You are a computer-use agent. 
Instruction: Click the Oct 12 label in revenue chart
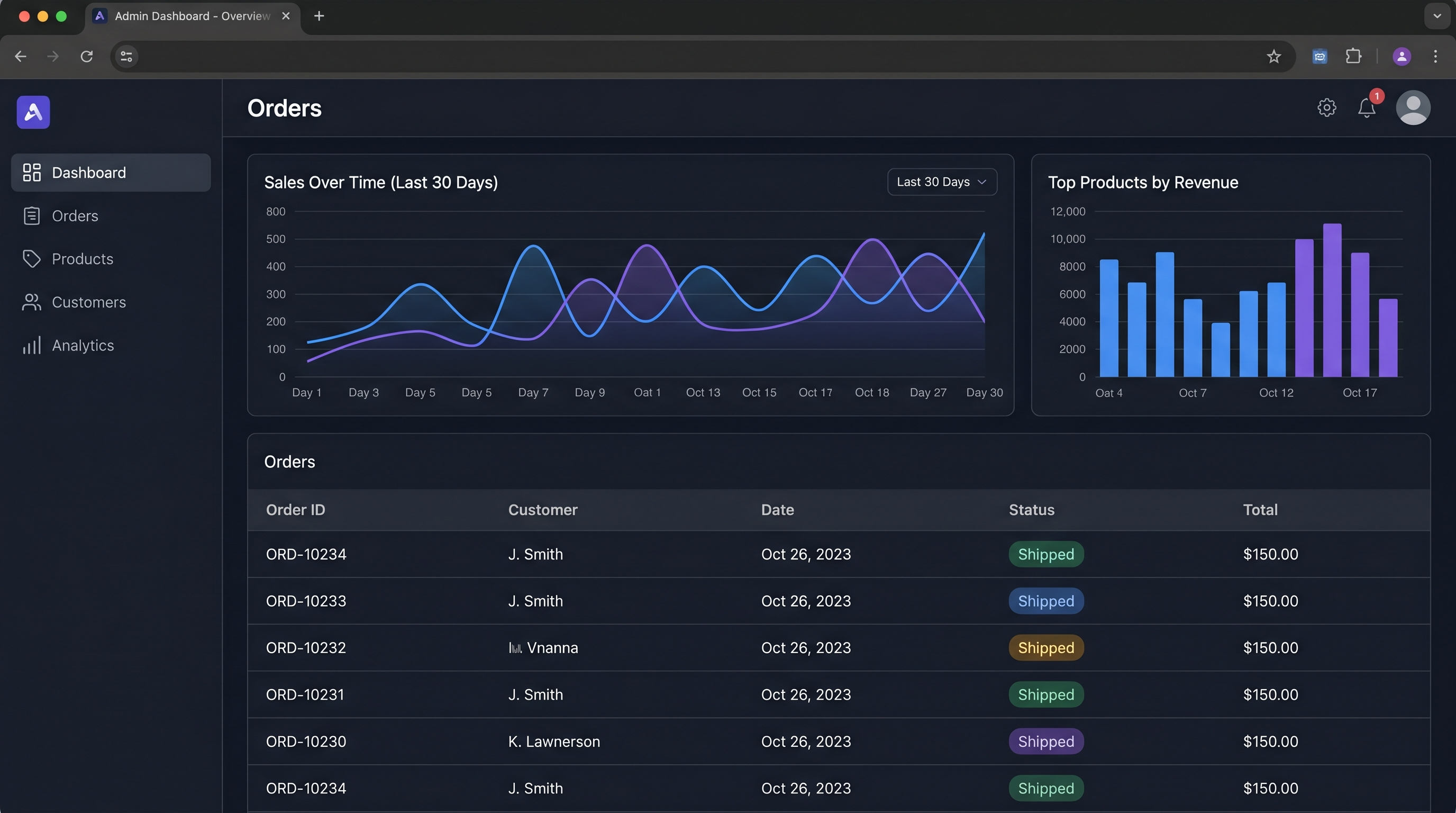[x=1276, y=393]
